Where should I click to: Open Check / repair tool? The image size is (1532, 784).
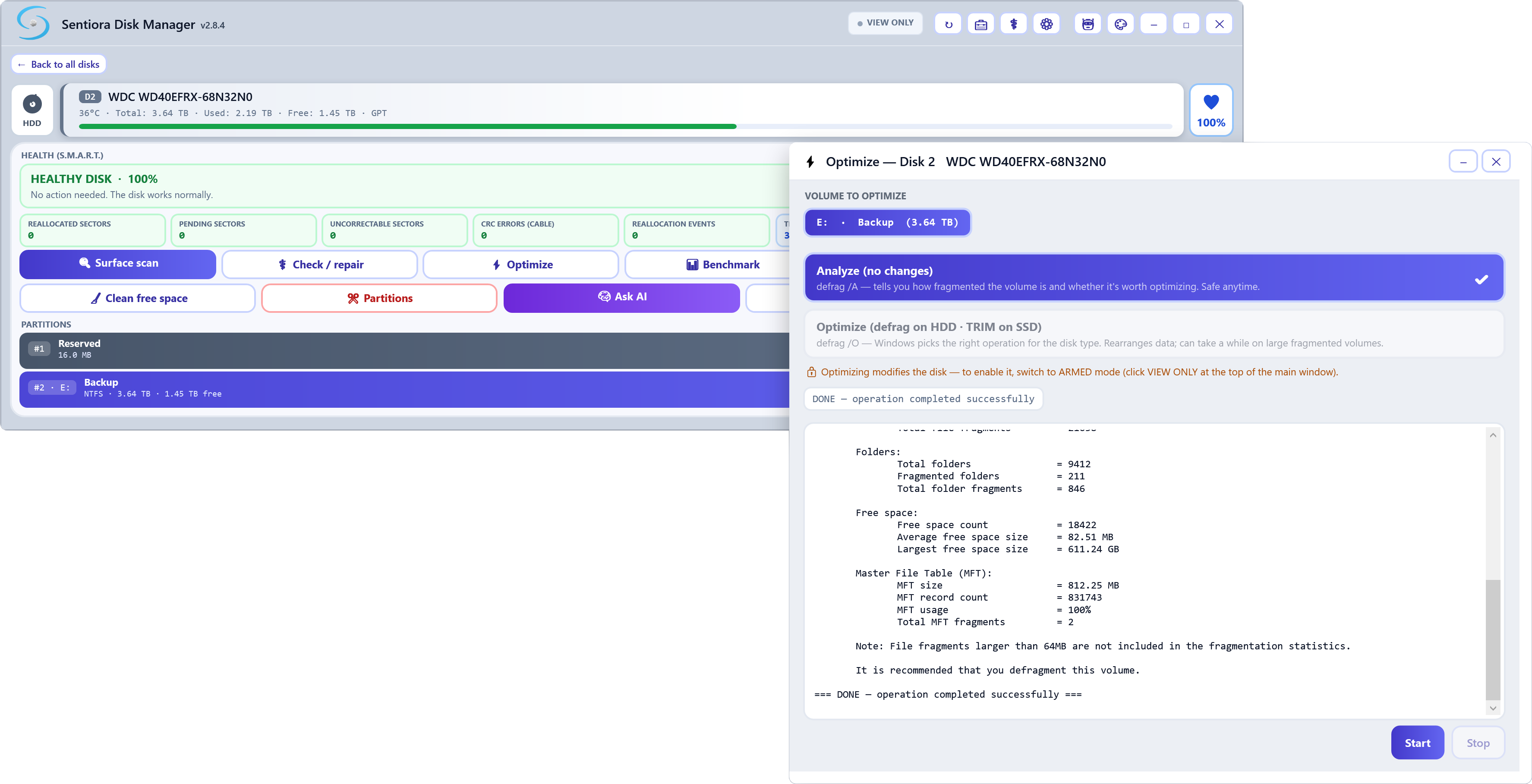click(319, 264)
